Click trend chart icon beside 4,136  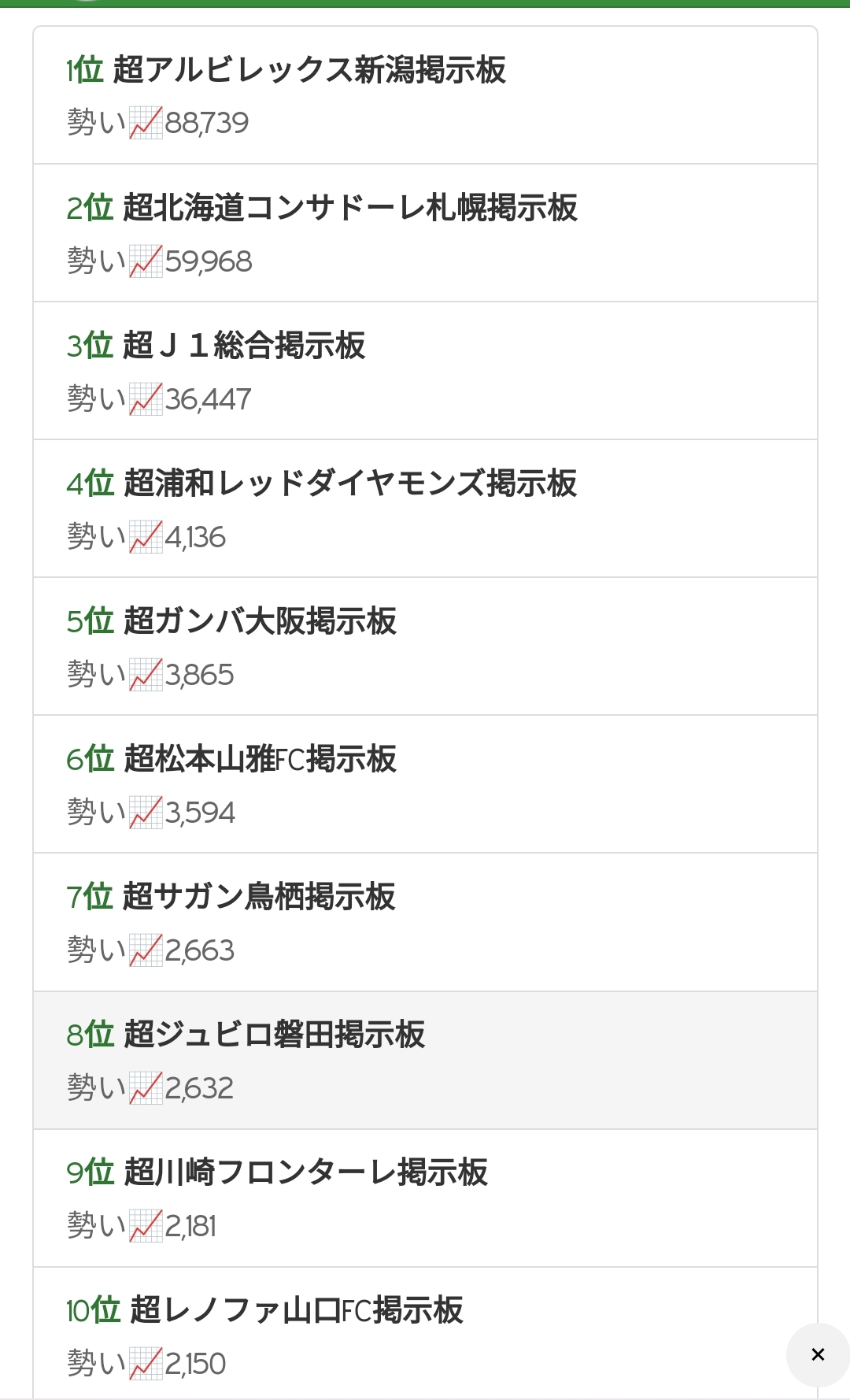click(146, 537)
